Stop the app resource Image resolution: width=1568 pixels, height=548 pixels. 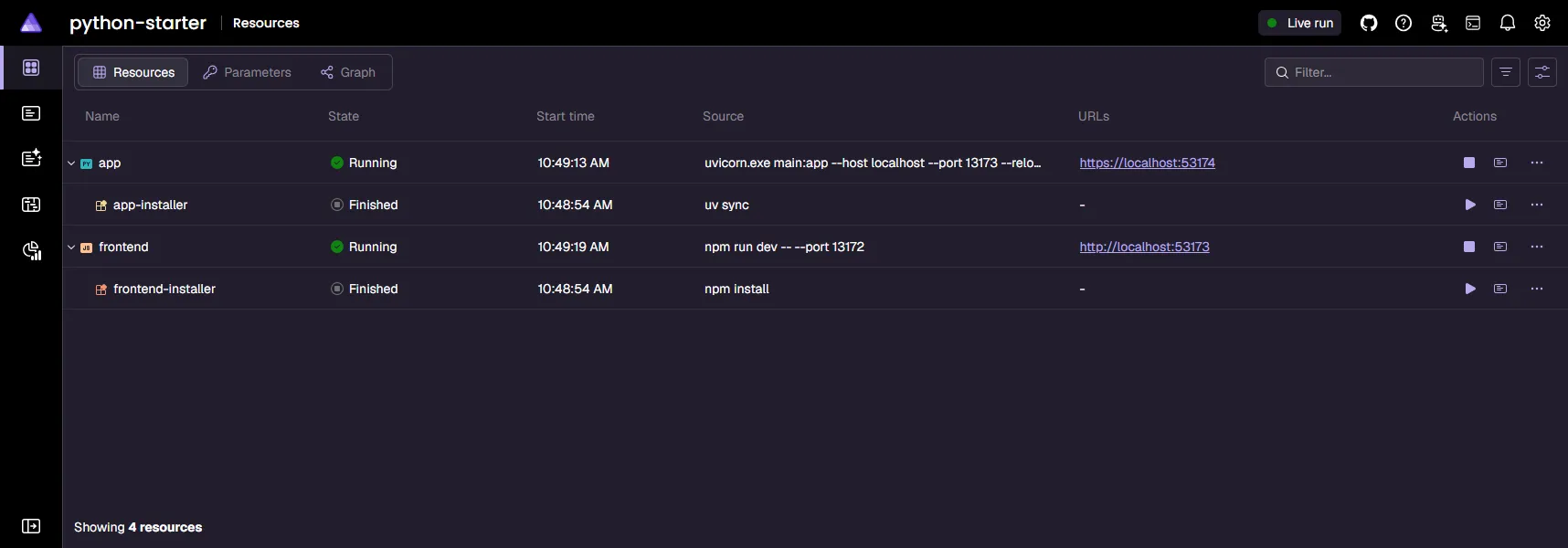pos(1469,163)
